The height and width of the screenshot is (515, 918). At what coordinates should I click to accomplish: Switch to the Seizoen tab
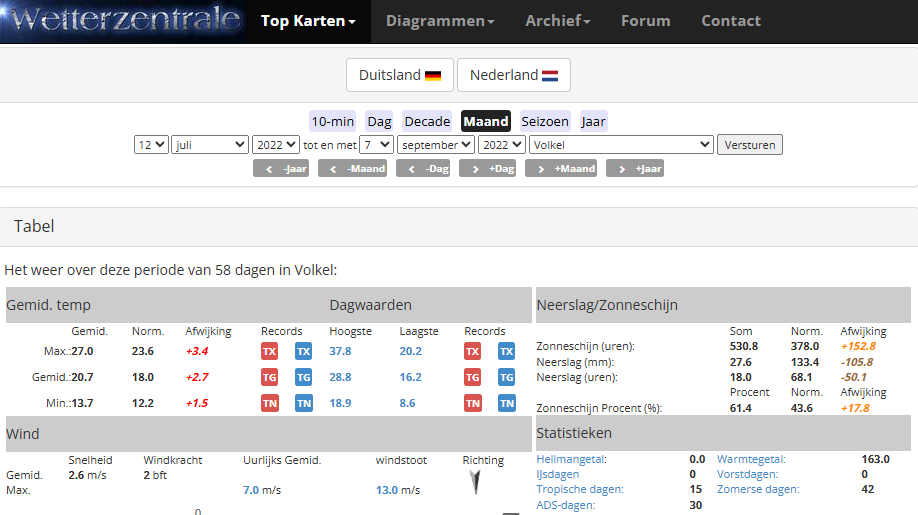click(x=545, y=121)
